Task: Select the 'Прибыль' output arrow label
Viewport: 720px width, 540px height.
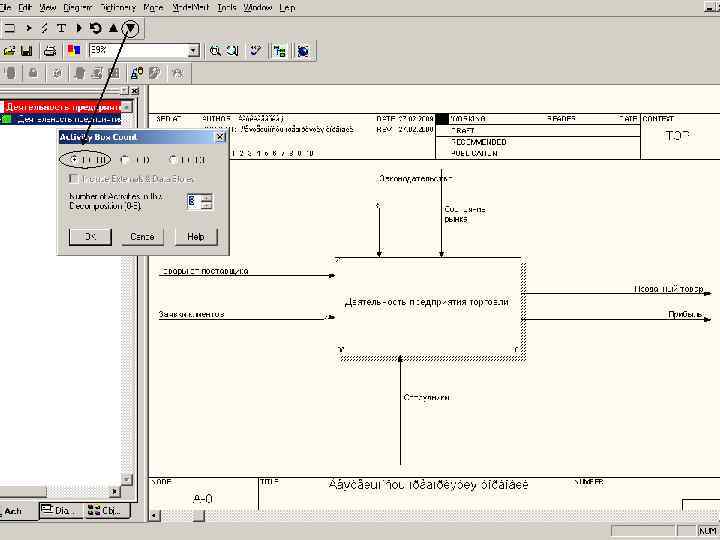Action: coord(685,314)
